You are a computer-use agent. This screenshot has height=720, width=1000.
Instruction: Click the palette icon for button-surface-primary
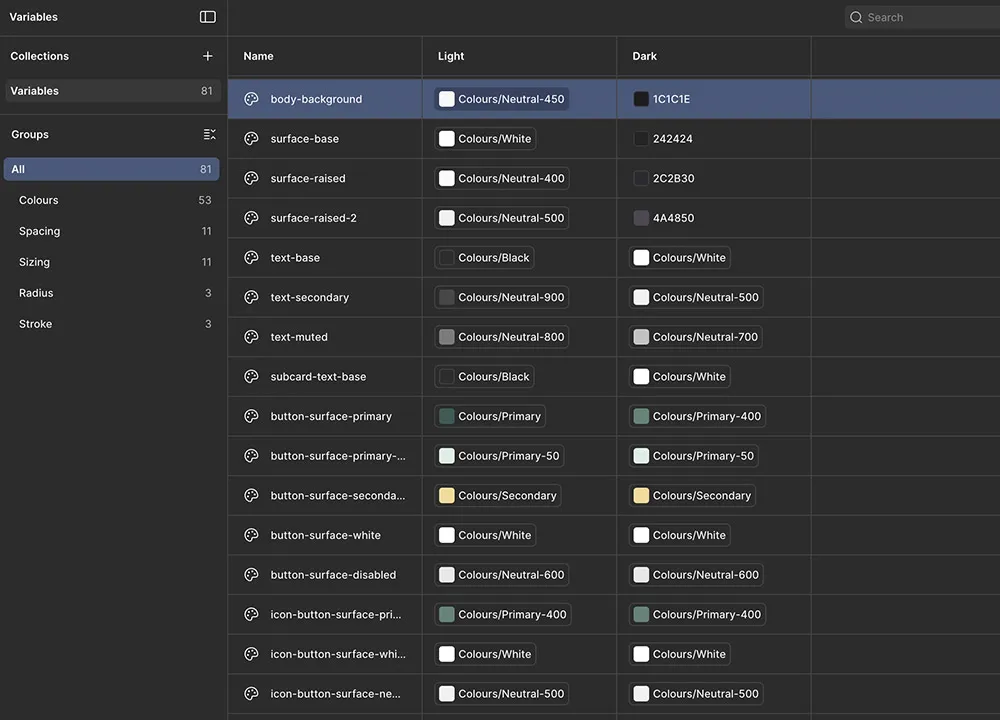(x=251, y=416)
